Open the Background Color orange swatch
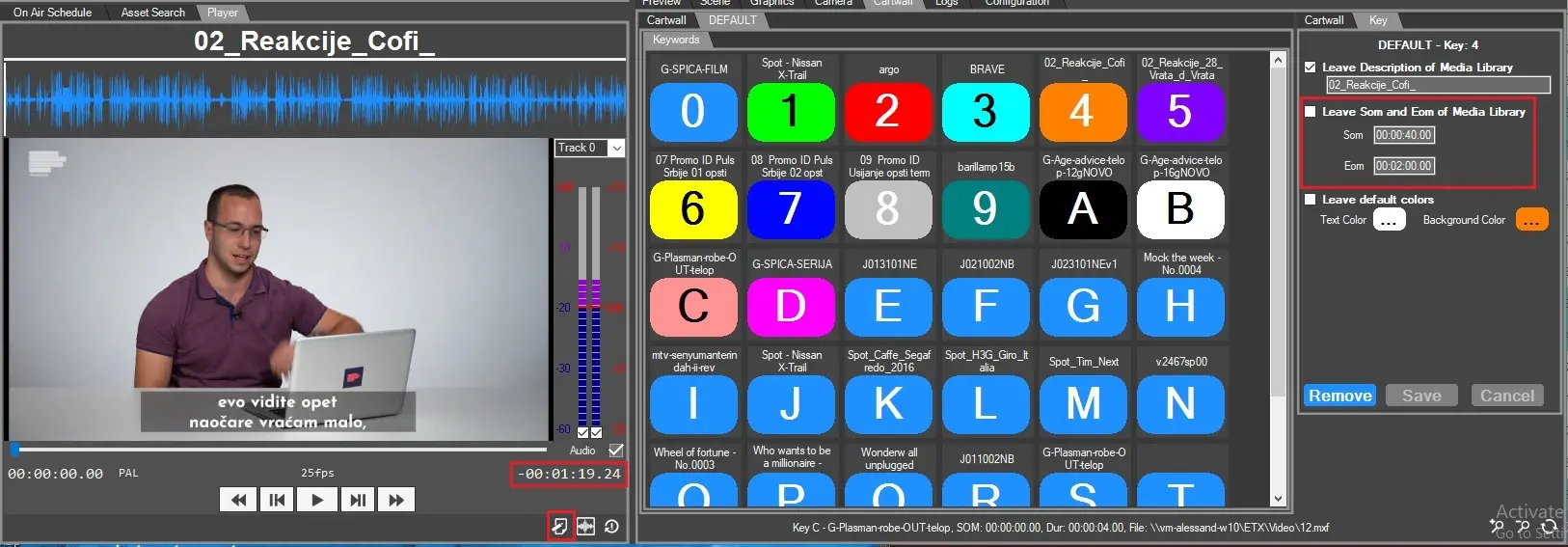The image size is (1568, 547). click(x=1531, y=220)
